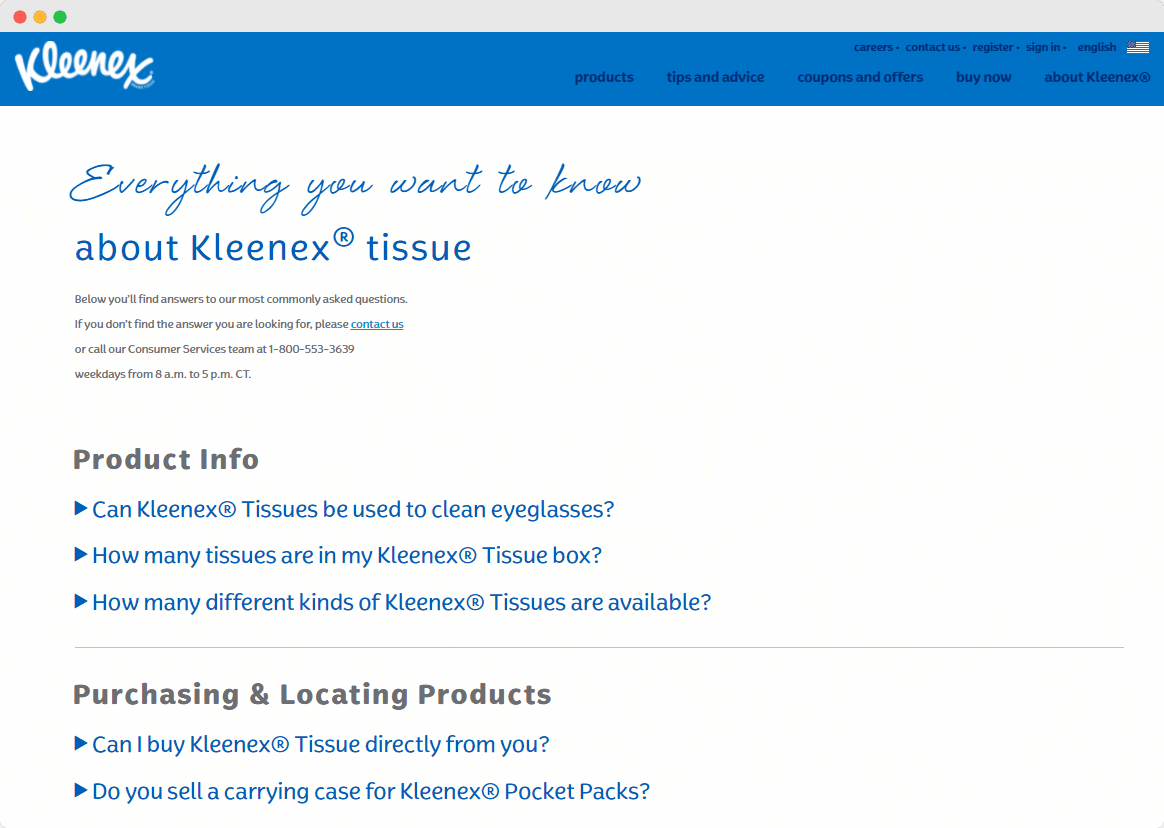Expand the carrying case for Pocket Packs question
The height and width of the screenshot is (828, 1164).
coord(370,790)
